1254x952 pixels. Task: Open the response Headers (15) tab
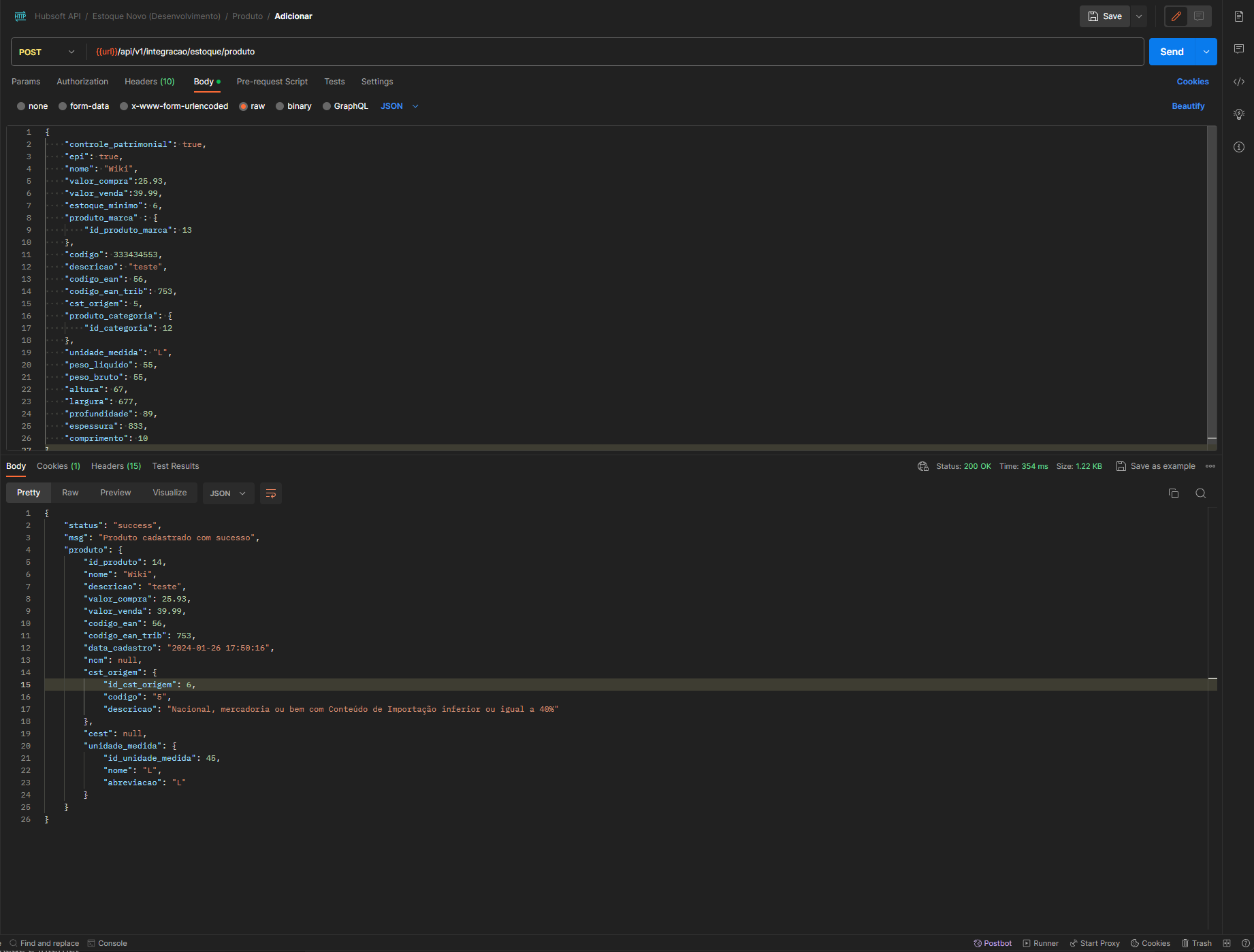coord(116,466)
